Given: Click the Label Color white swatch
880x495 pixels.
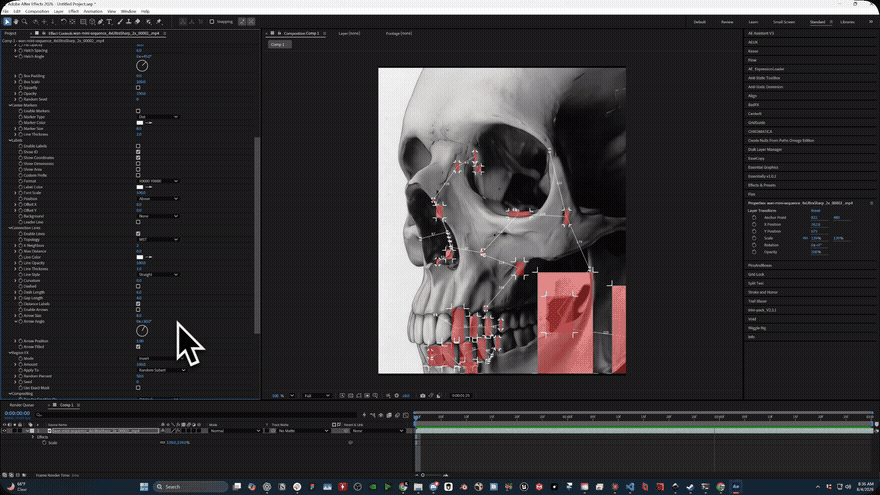Looking at the screenshot, I should coord(140,187).
